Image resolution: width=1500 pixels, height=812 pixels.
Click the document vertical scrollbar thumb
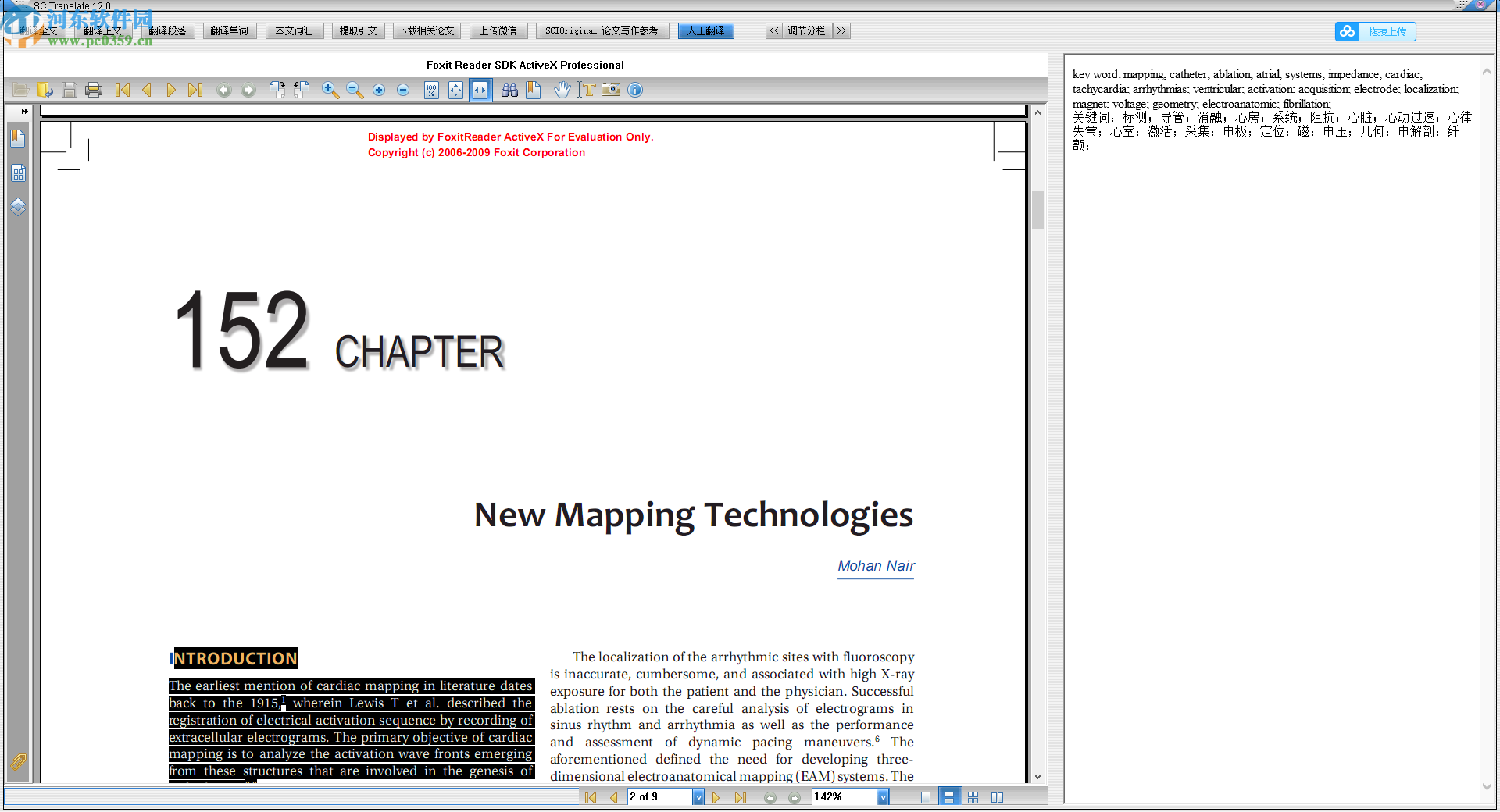tap(1037, 209)
